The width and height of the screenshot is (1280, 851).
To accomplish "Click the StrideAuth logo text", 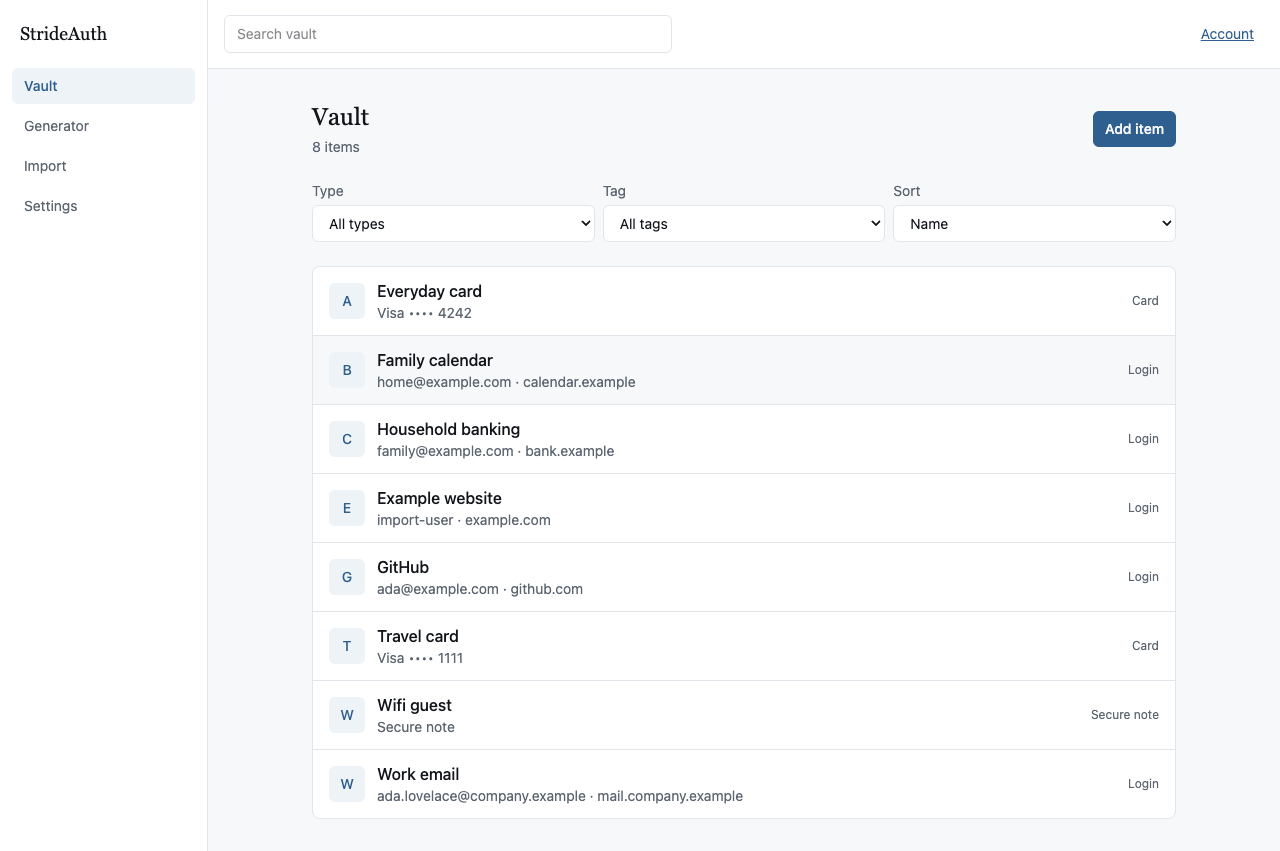I will click(x=63, y=34).
